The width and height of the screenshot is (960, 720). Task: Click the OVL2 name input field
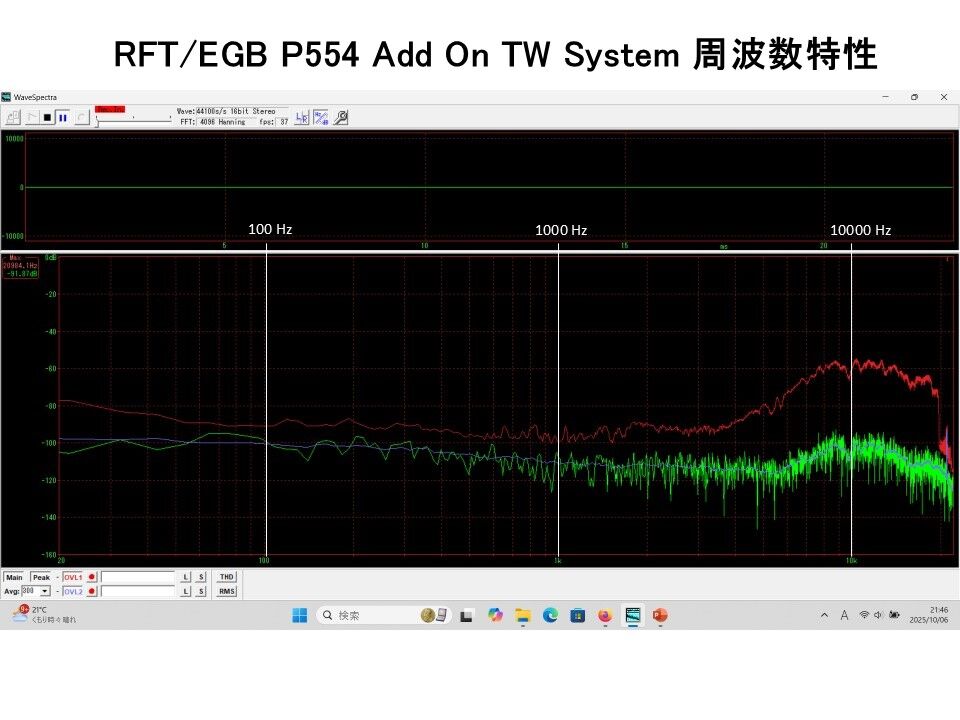[138, 591]
